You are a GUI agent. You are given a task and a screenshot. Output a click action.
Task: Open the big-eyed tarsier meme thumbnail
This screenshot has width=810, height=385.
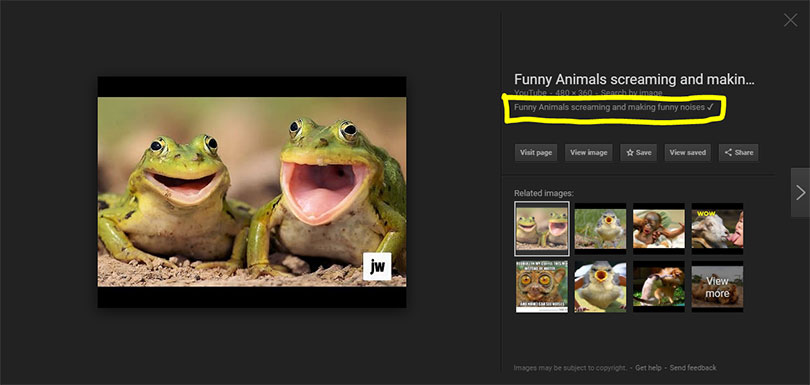tap(541, 286)
